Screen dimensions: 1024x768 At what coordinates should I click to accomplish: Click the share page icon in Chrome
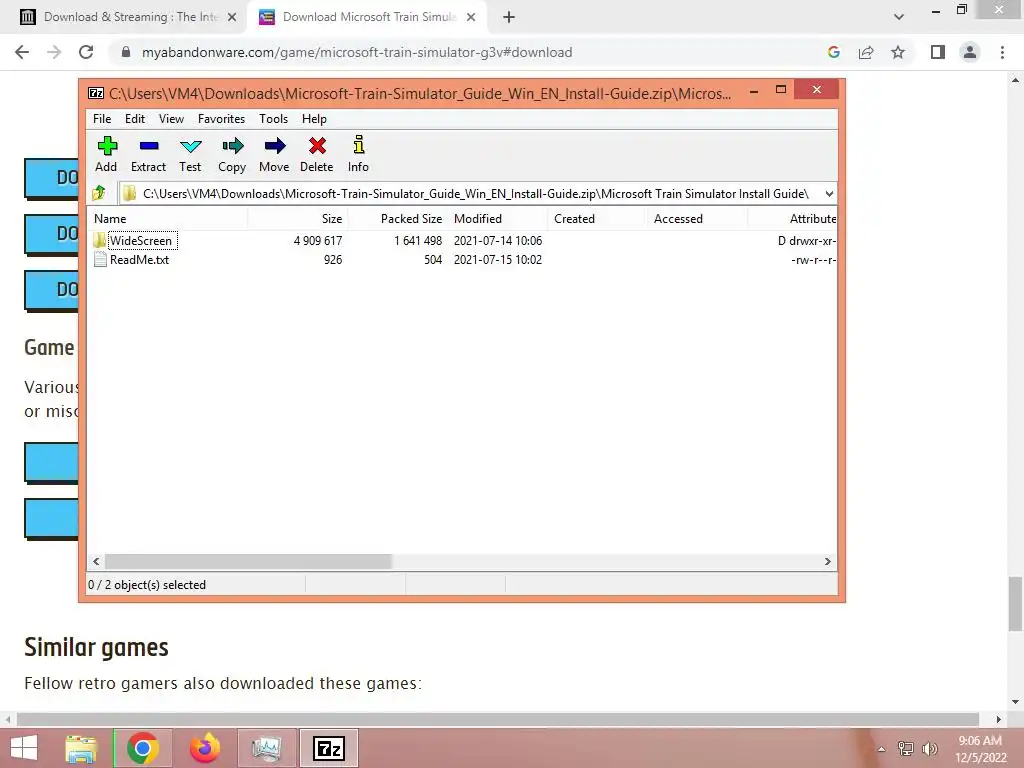click(866, 52)
